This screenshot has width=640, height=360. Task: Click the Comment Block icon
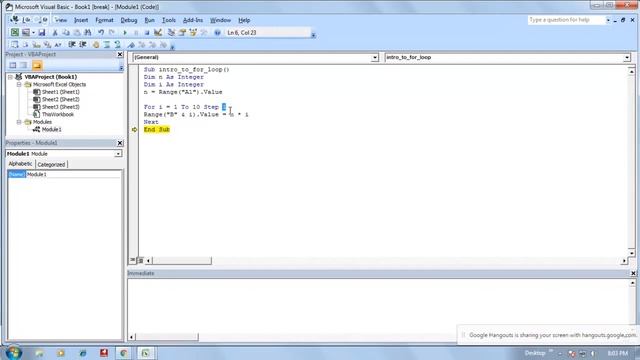pyautogui.click(x=107, y=45)
